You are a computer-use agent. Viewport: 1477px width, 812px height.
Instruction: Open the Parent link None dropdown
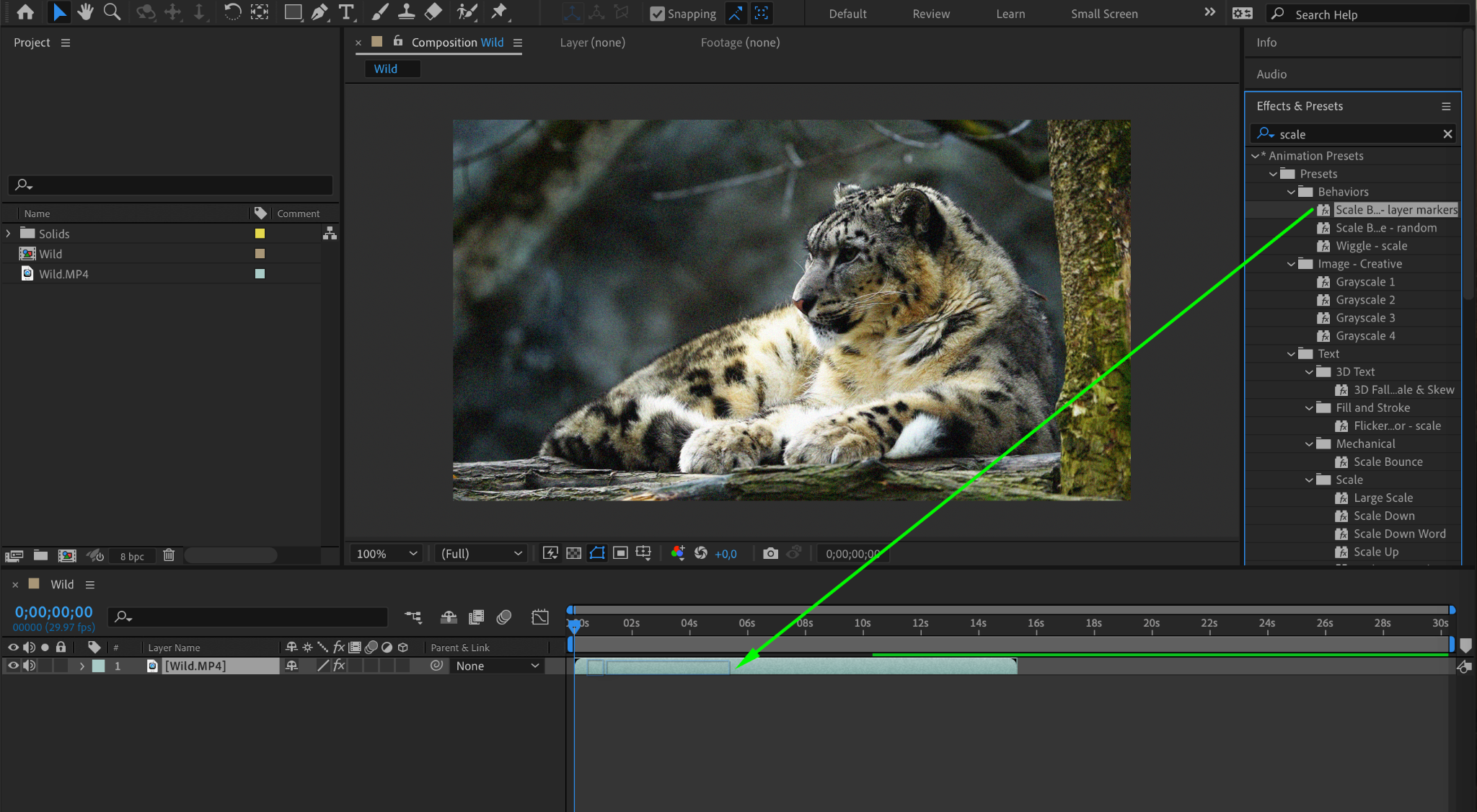497,666
